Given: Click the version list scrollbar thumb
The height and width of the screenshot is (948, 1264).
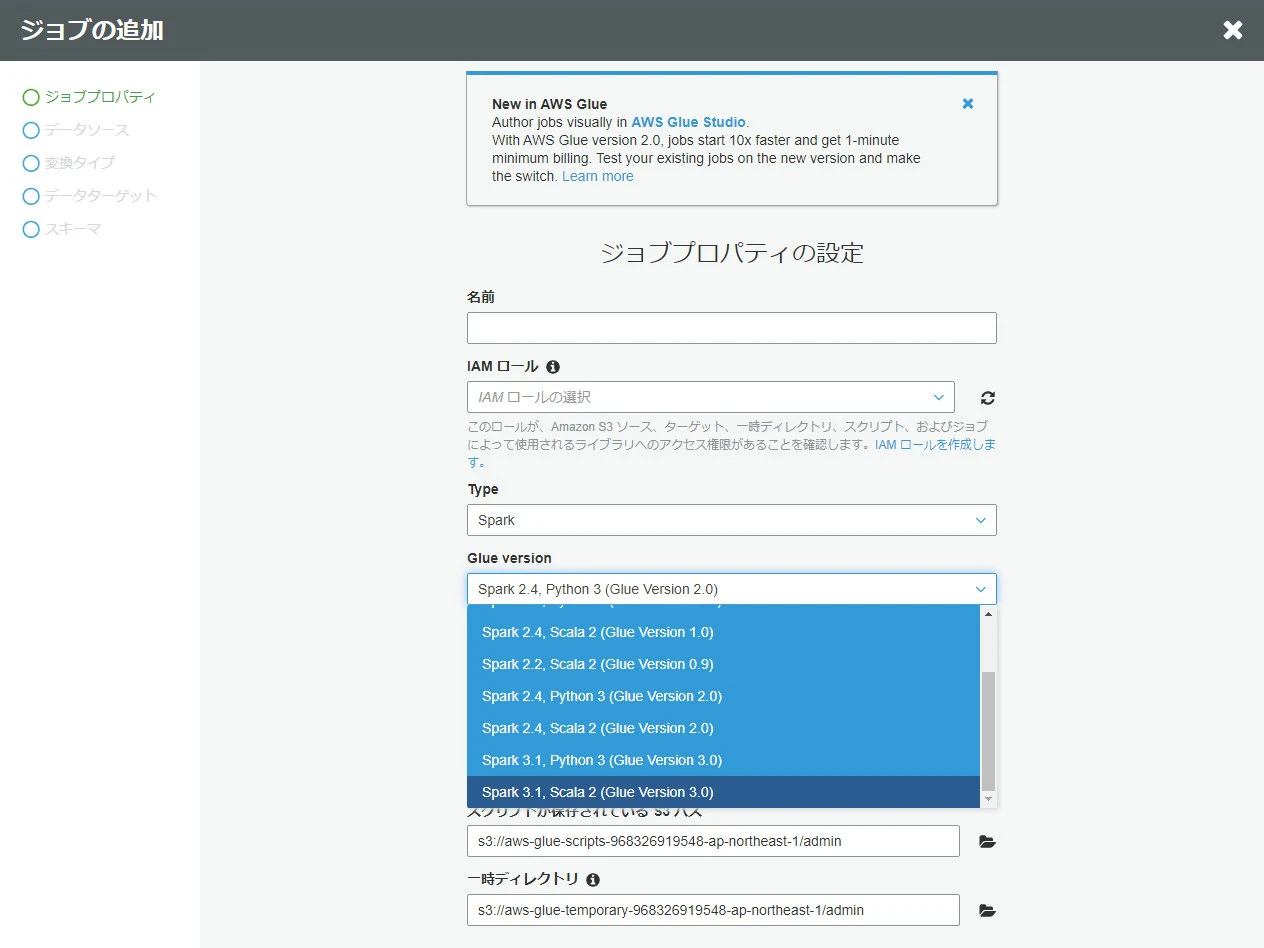Looking at the screenshot, I should point(989,731).
